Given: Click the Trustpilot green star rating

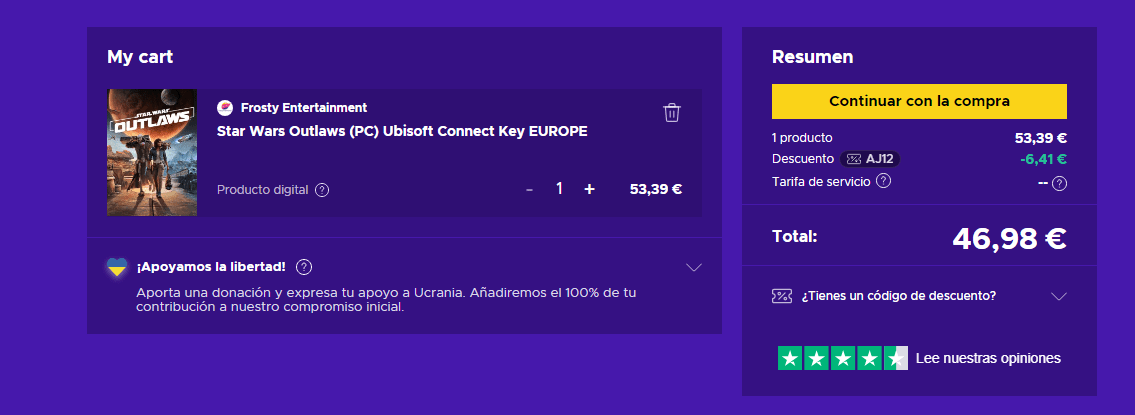Looking at the screenshot, I should [x=843, y=358].
